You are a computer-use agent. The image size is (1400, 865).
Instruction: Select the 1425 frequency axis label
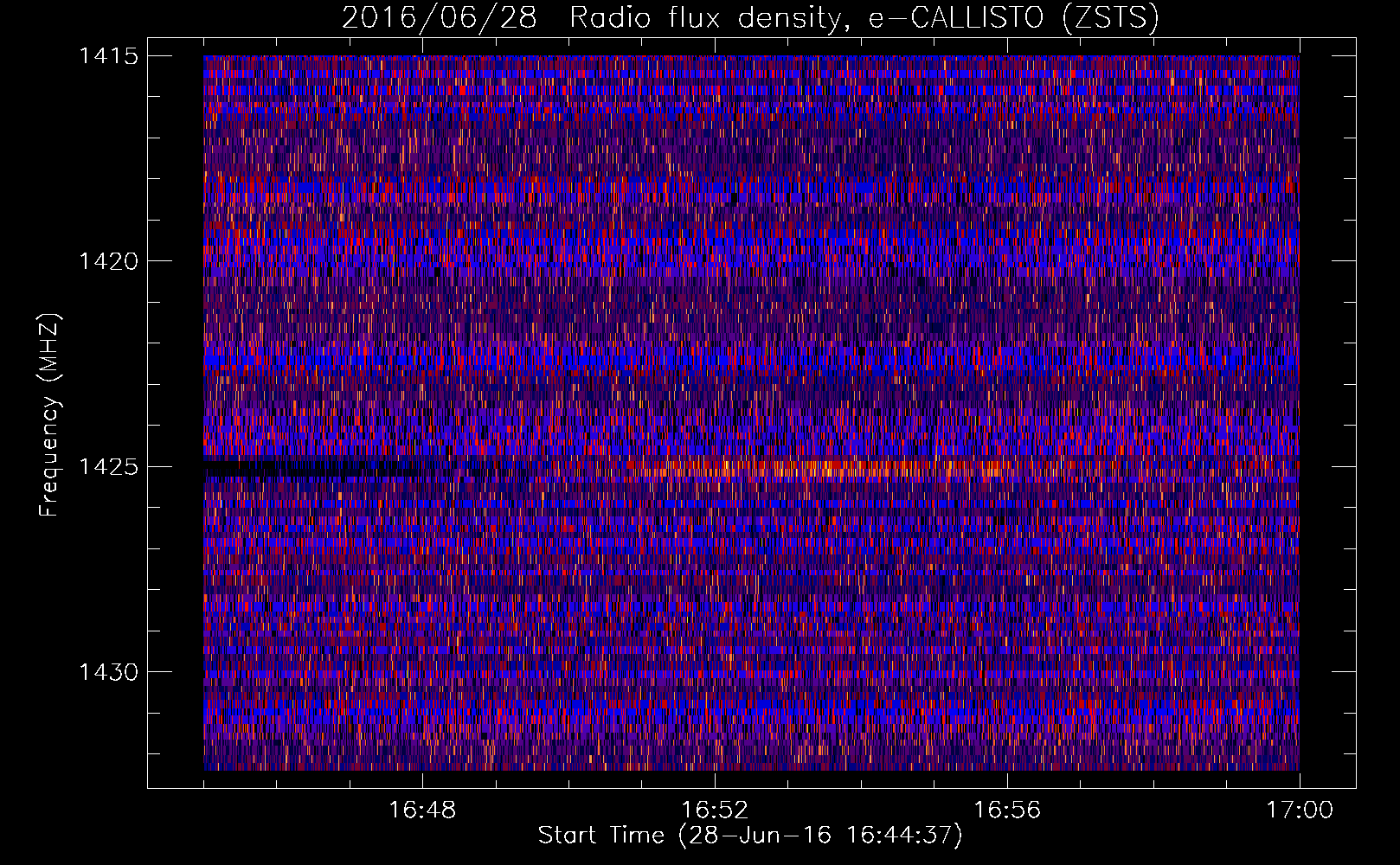tap(108, 467)
